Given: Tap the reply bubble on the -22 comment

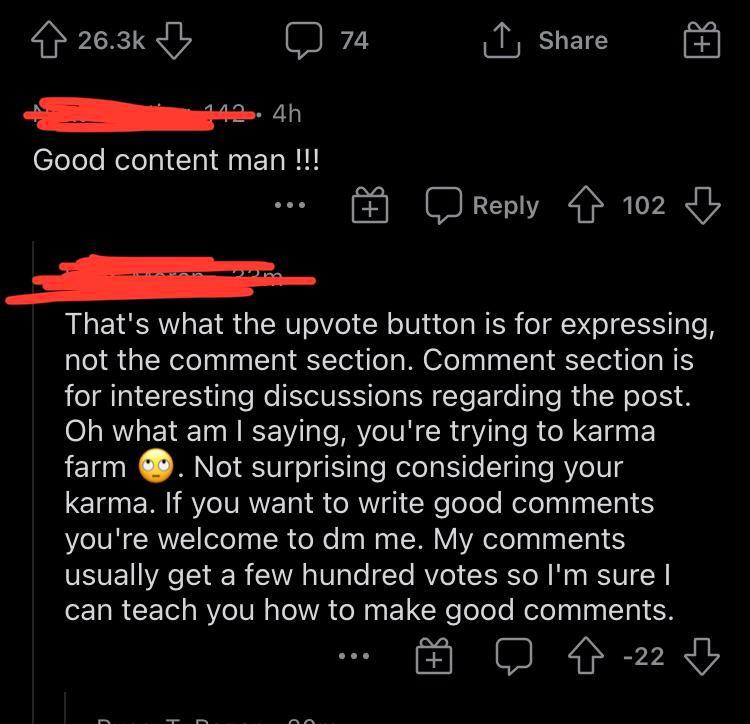Looking at the screenshot, I should point(516,657).
